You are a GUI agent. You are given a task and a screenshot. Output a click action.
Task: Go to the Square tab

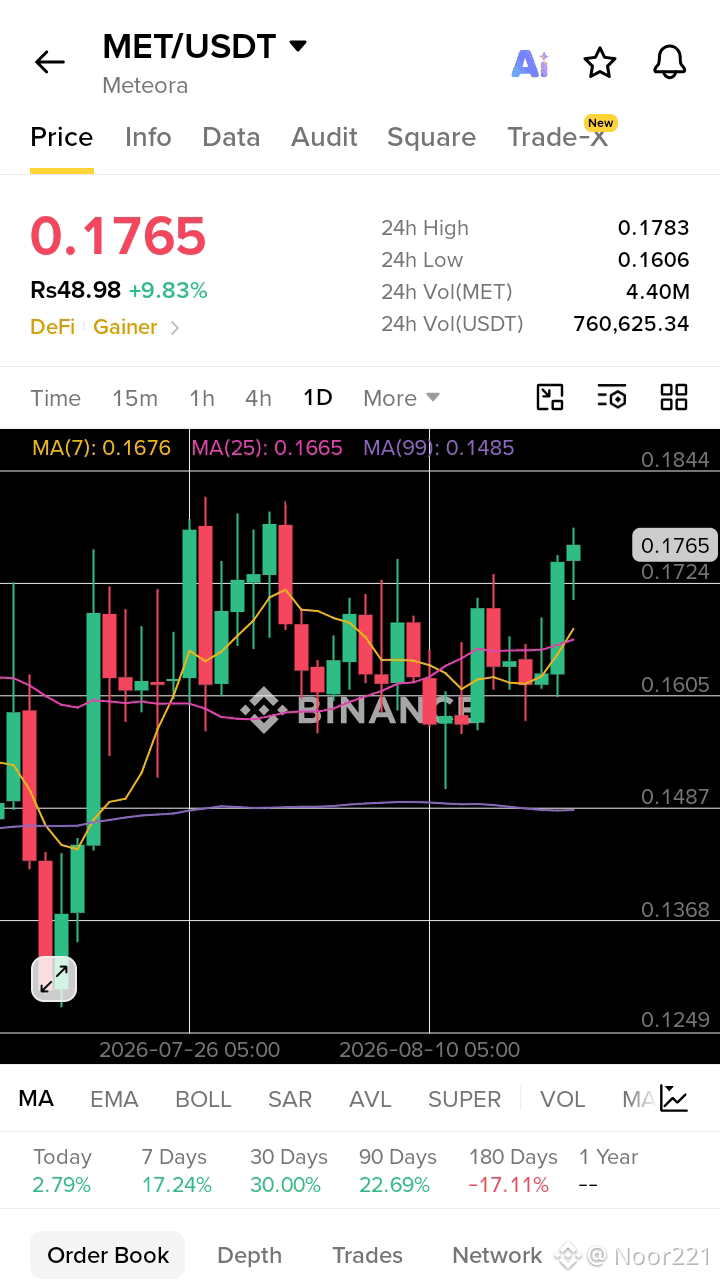tap(431, 137)
